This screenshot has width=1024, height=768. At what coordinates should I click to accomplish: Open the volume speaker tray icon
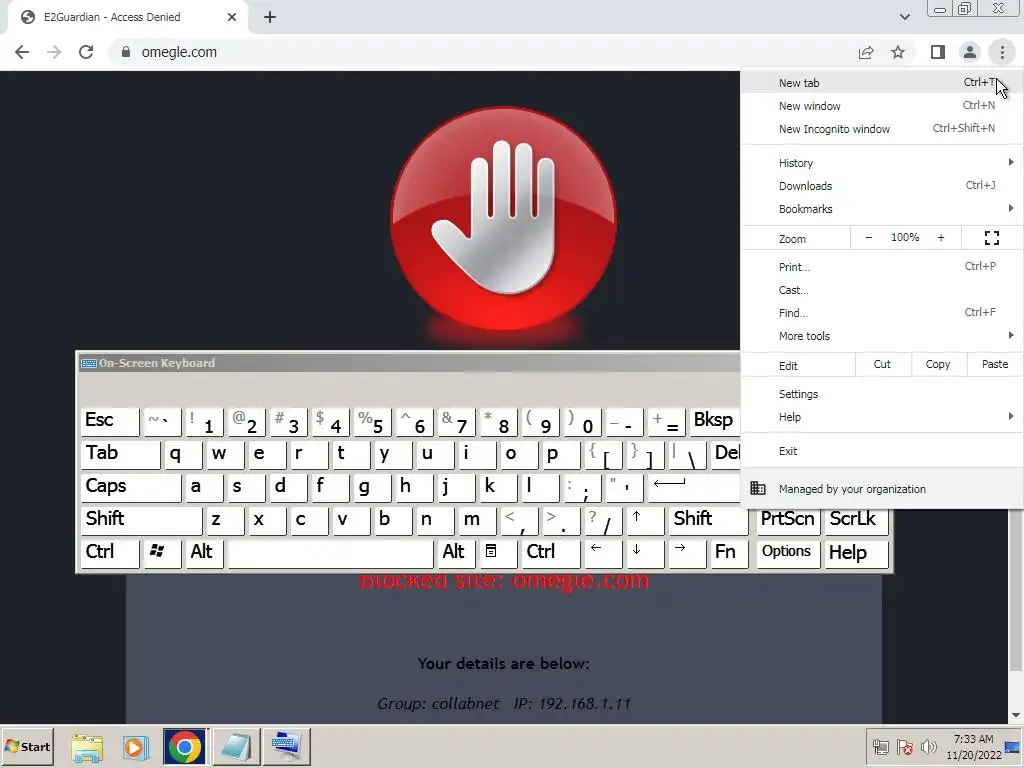(928, 746)
